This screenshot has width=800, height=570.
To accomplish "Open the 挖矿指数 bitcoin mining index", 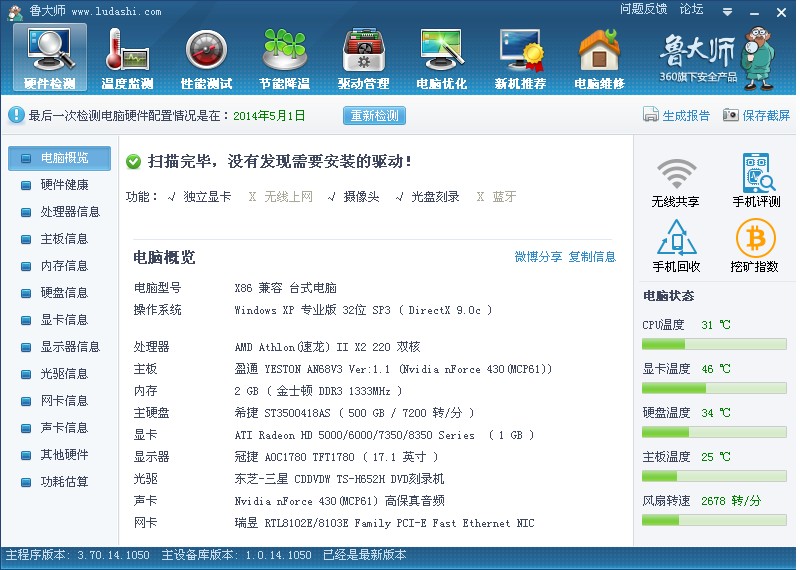I will (x=756, y=246).
